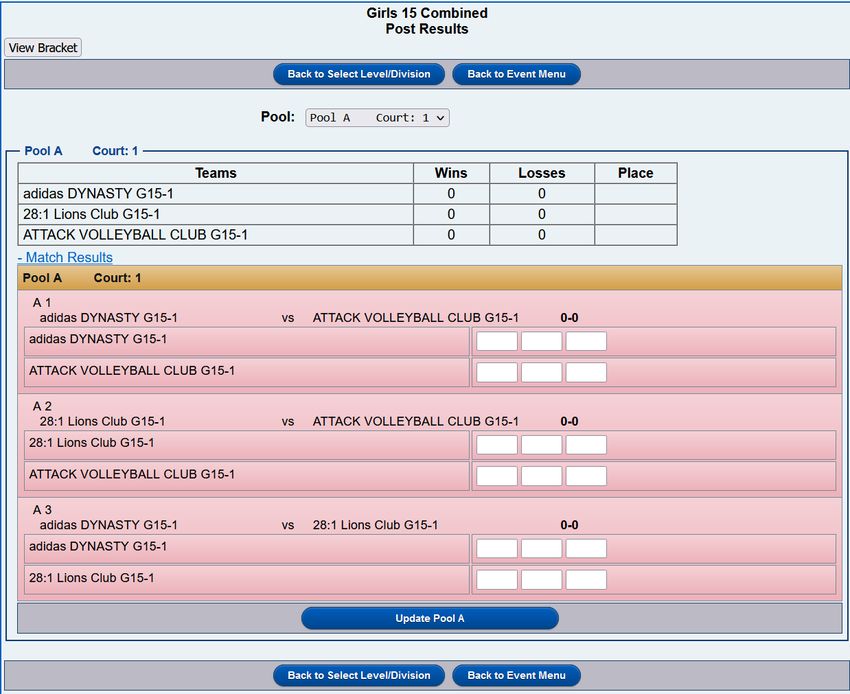The image size is (850, 694).
Task: Click bottom Back to Event Menu button
Action: (x=516, y=676)
